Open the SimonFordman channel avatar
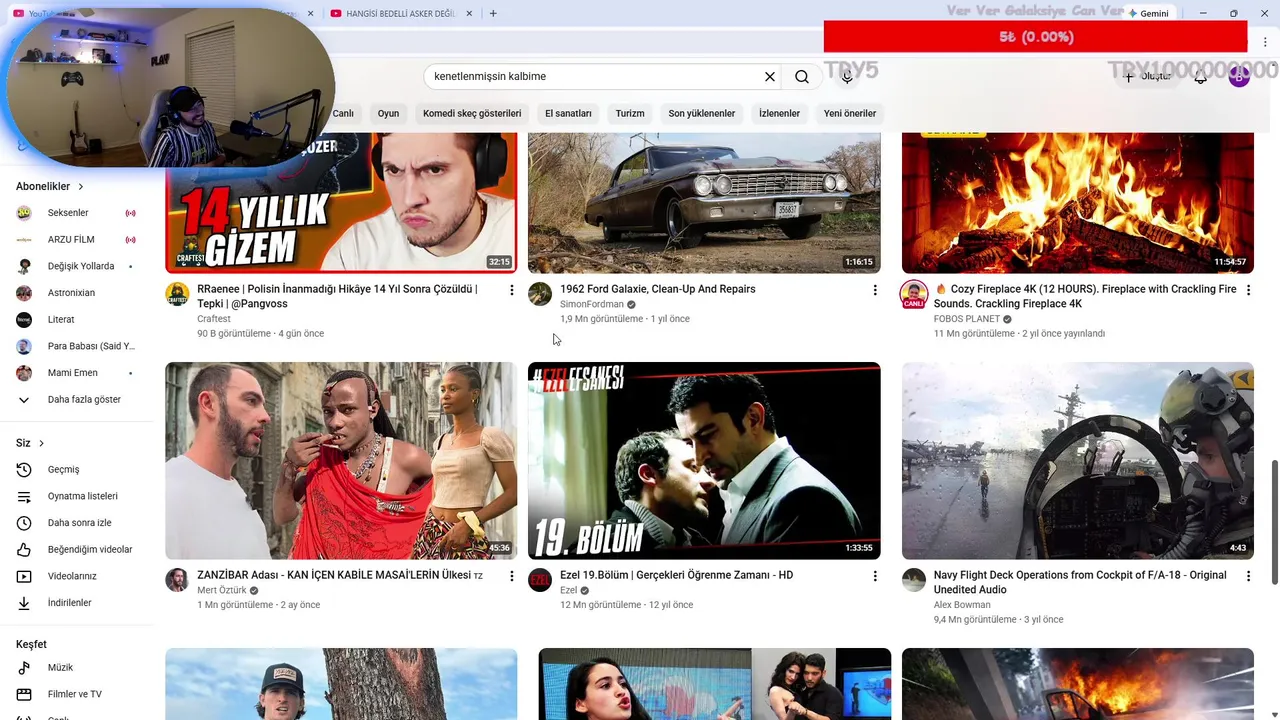The image size is (1280, 720). point(540,294)
